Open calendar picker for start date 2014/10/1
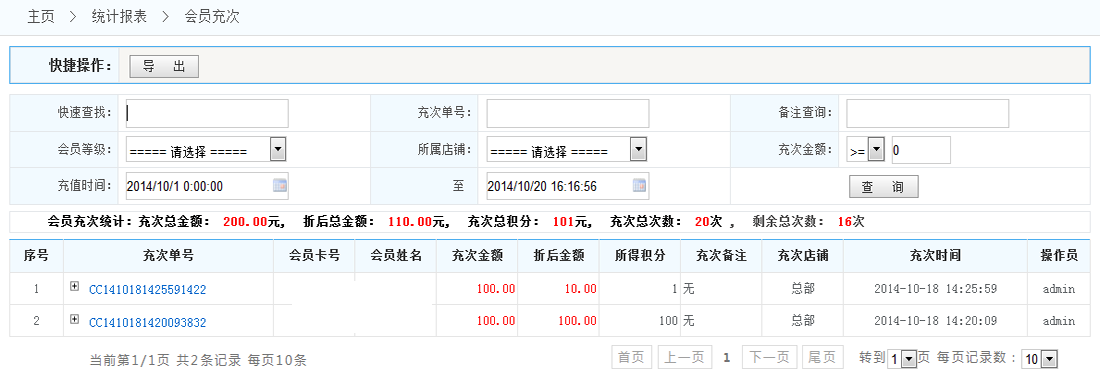 point(279,186)
